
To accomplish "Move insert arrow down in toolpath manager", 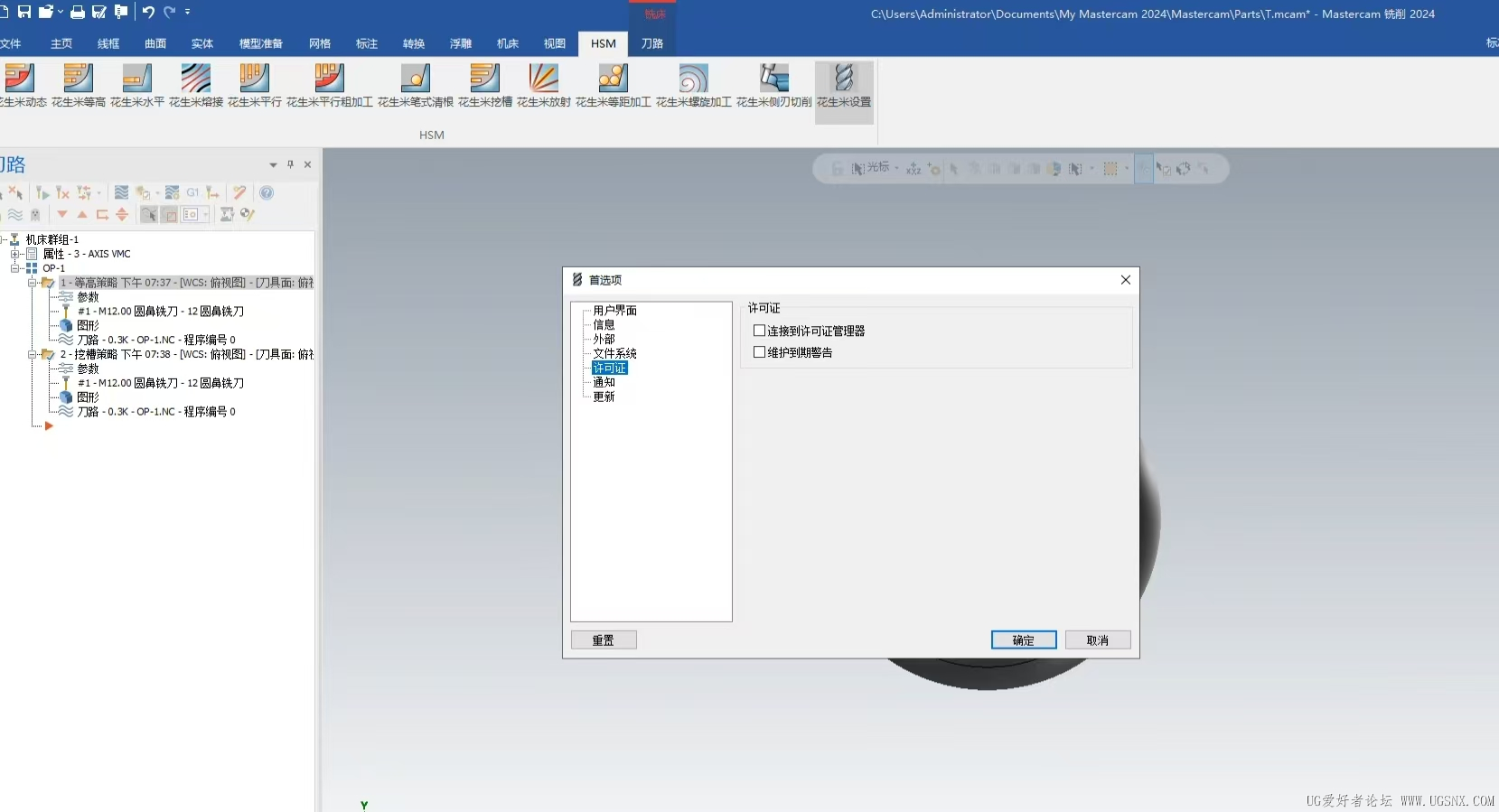I will click(x=62, y=214).
